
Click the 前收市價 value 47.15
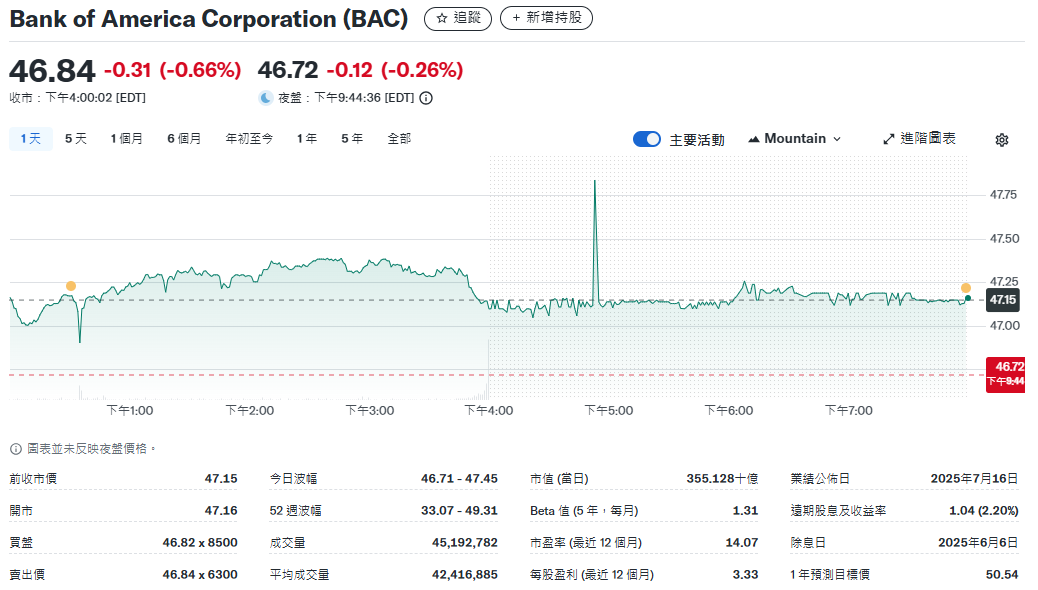(221, 478)
